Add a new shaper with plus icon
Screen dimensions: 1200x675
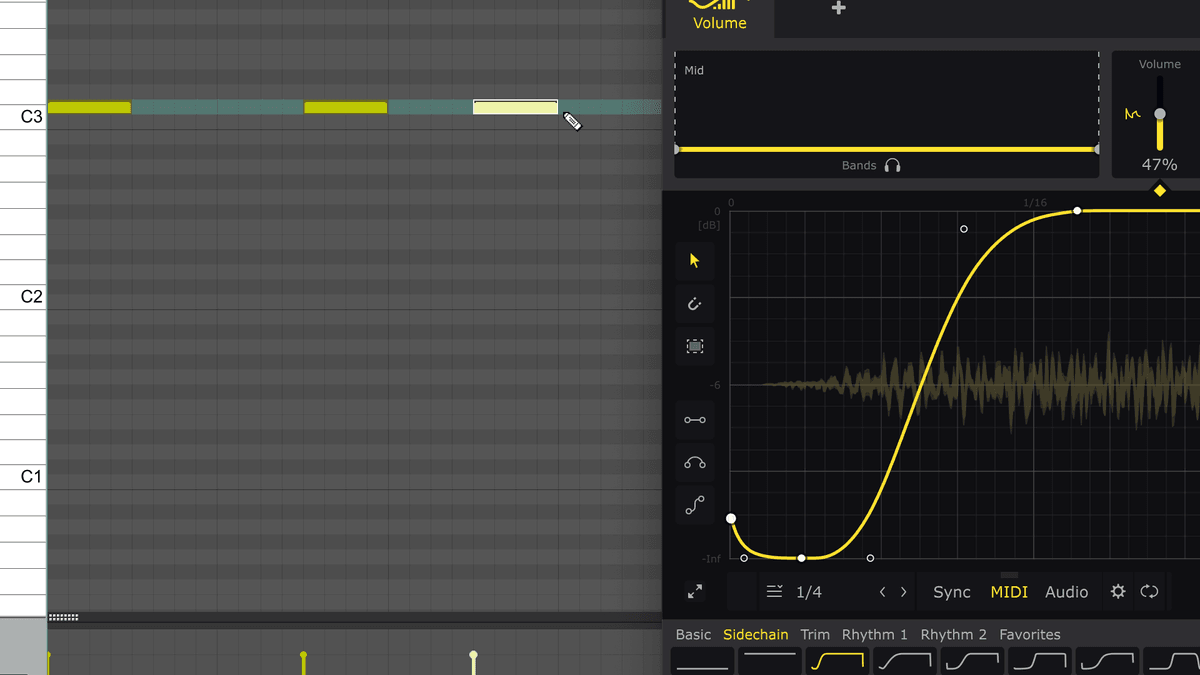pyautogui.click(x=838, y=8)
